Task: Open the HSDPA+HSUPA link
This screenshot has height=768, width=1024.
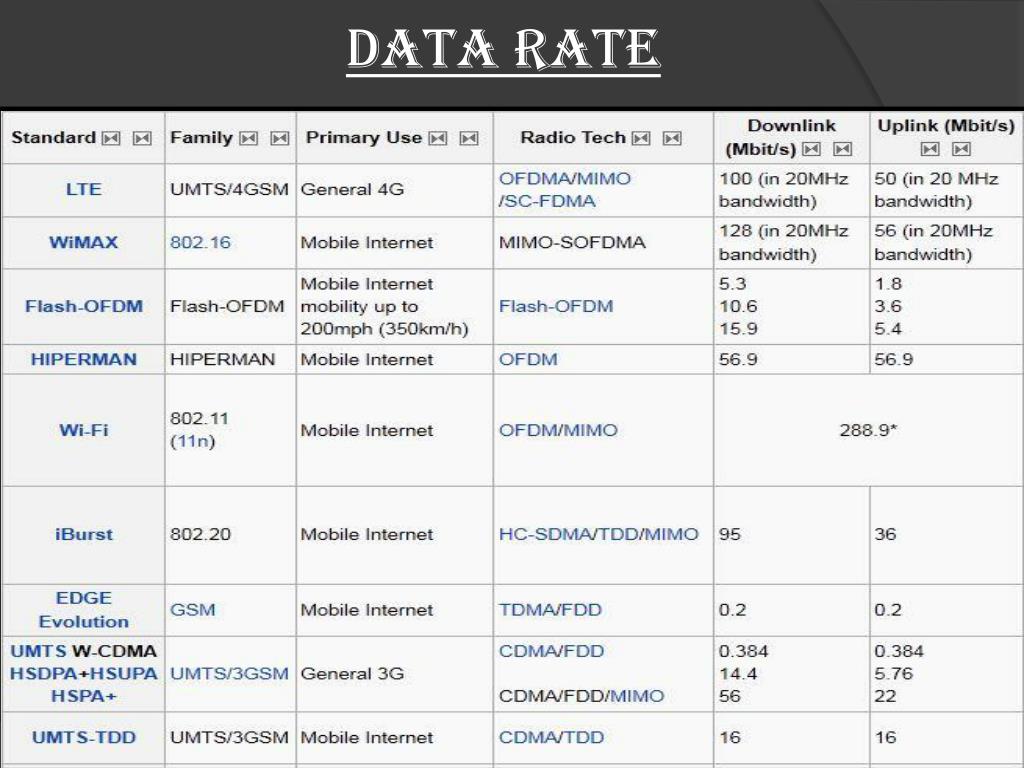Action: click(84, 674)
